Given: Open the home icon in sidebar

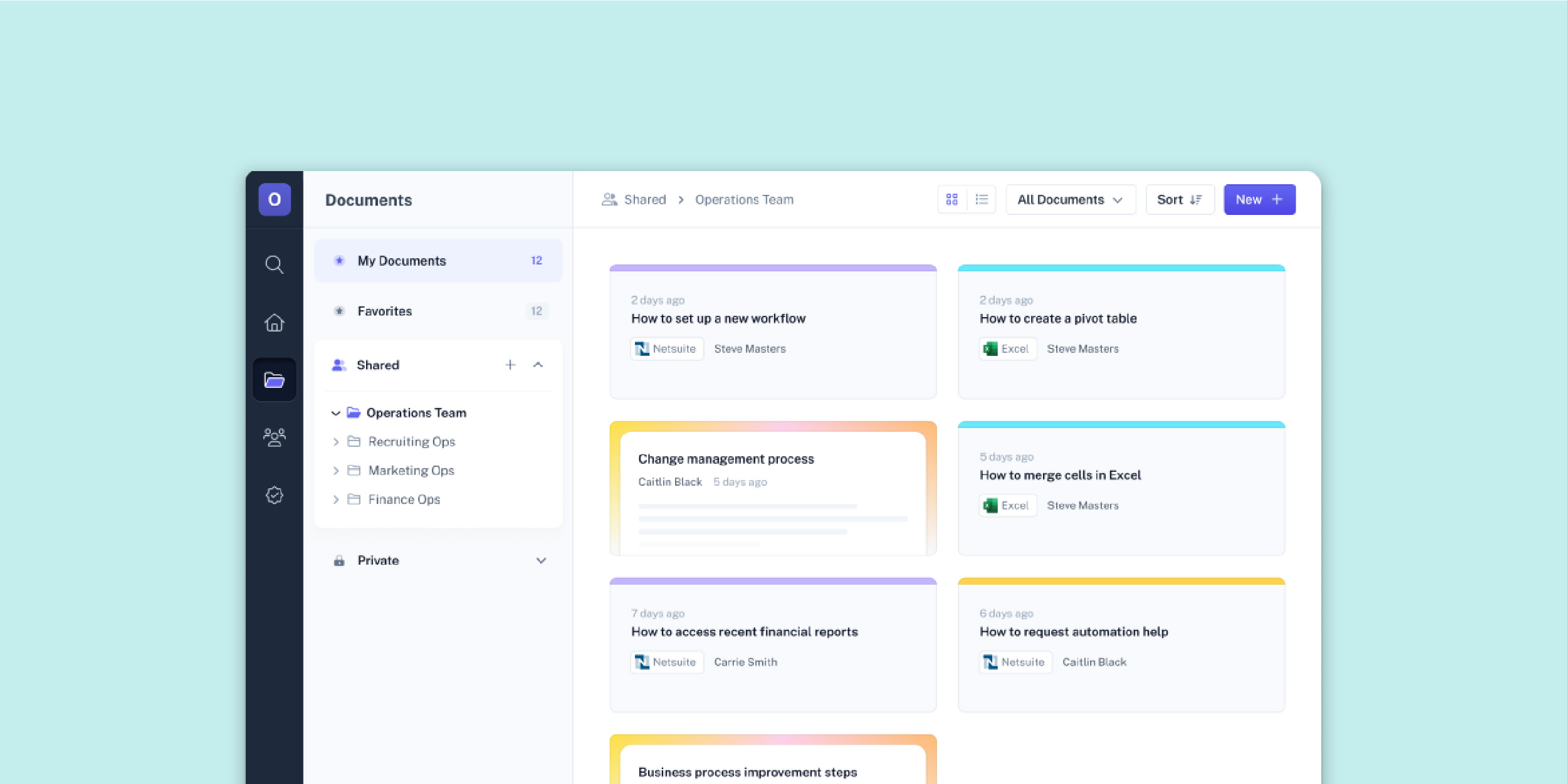Looking at the screenshot, I should 274,323.
